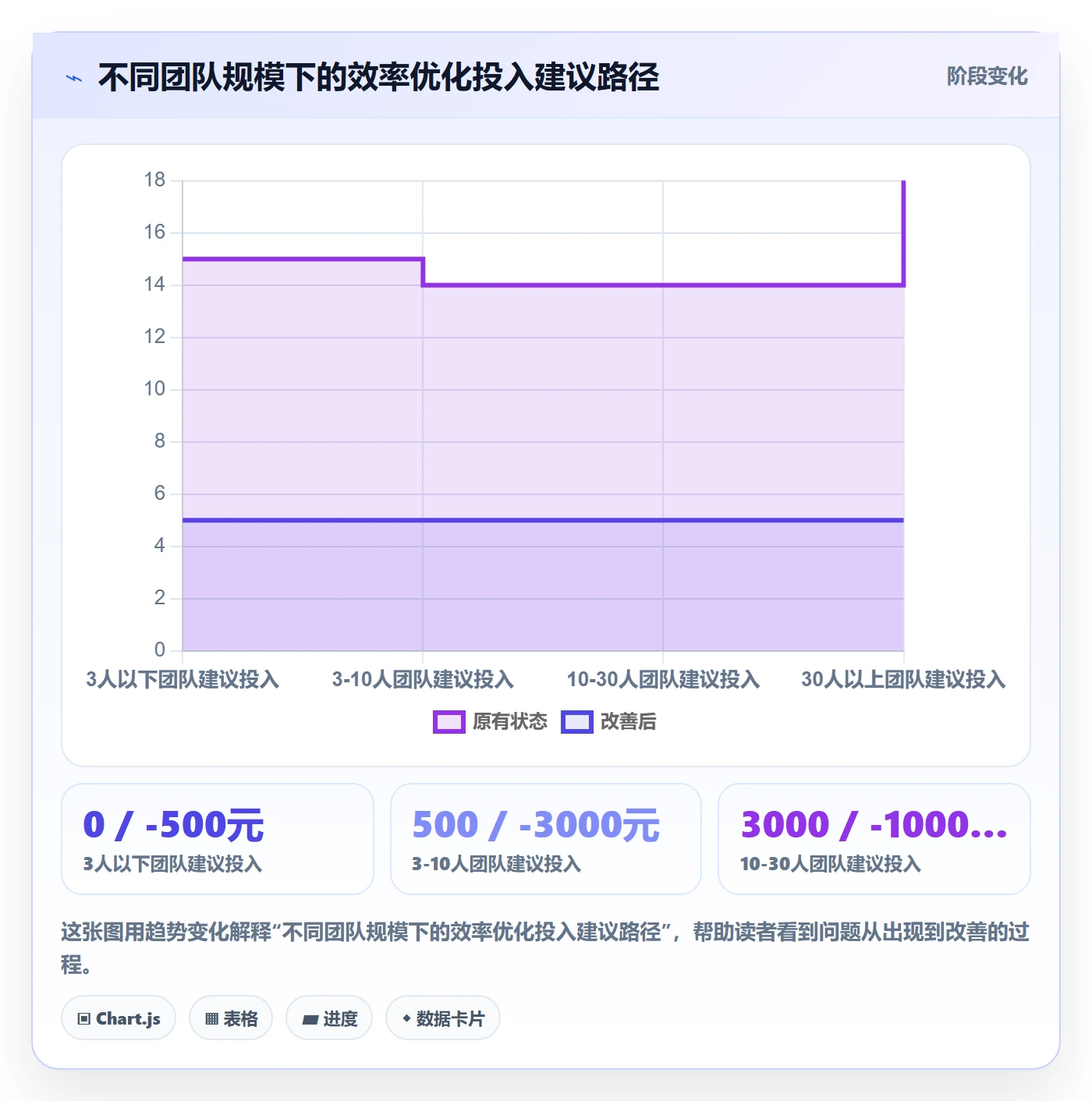The height and width of the screenshot is (1101, 1092).
Task: Select the 进度 tag
Action: (x=329, y=1018)
